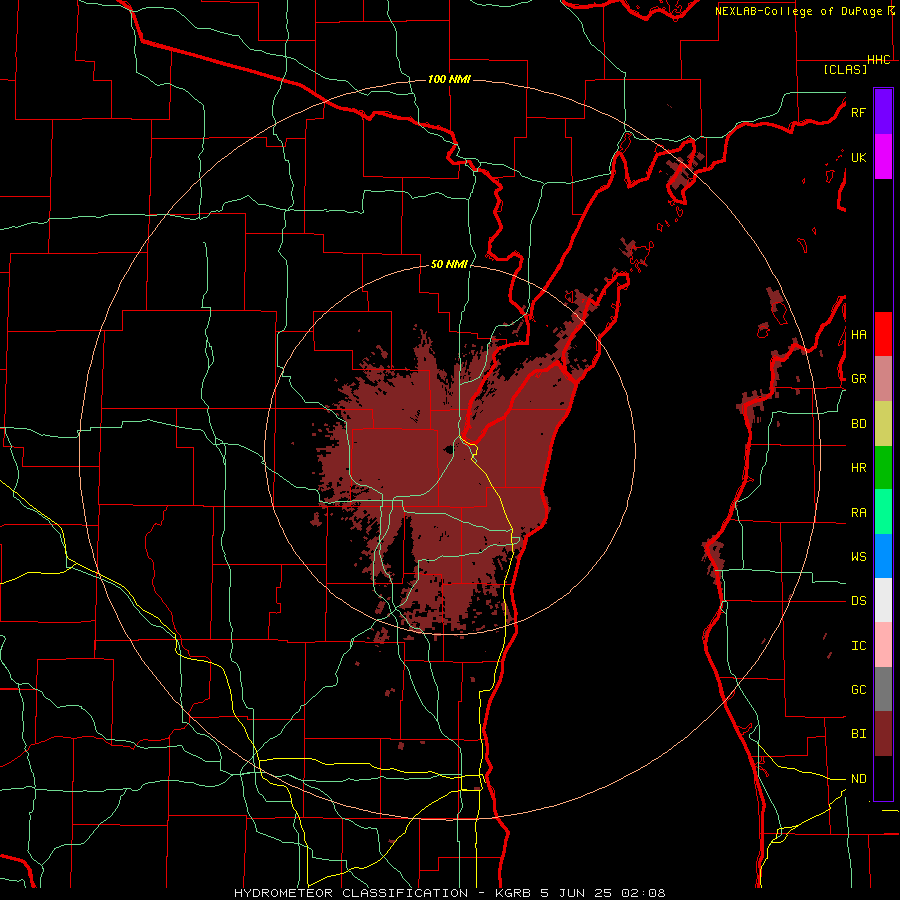Click the [CLAS] unit label
This screenshot has width=900, height=900.
coord(845,69)
